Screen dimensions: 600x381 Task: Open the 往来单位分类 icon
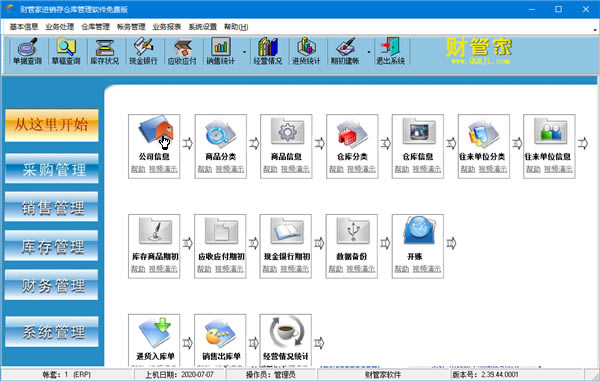tap(484, 132)
